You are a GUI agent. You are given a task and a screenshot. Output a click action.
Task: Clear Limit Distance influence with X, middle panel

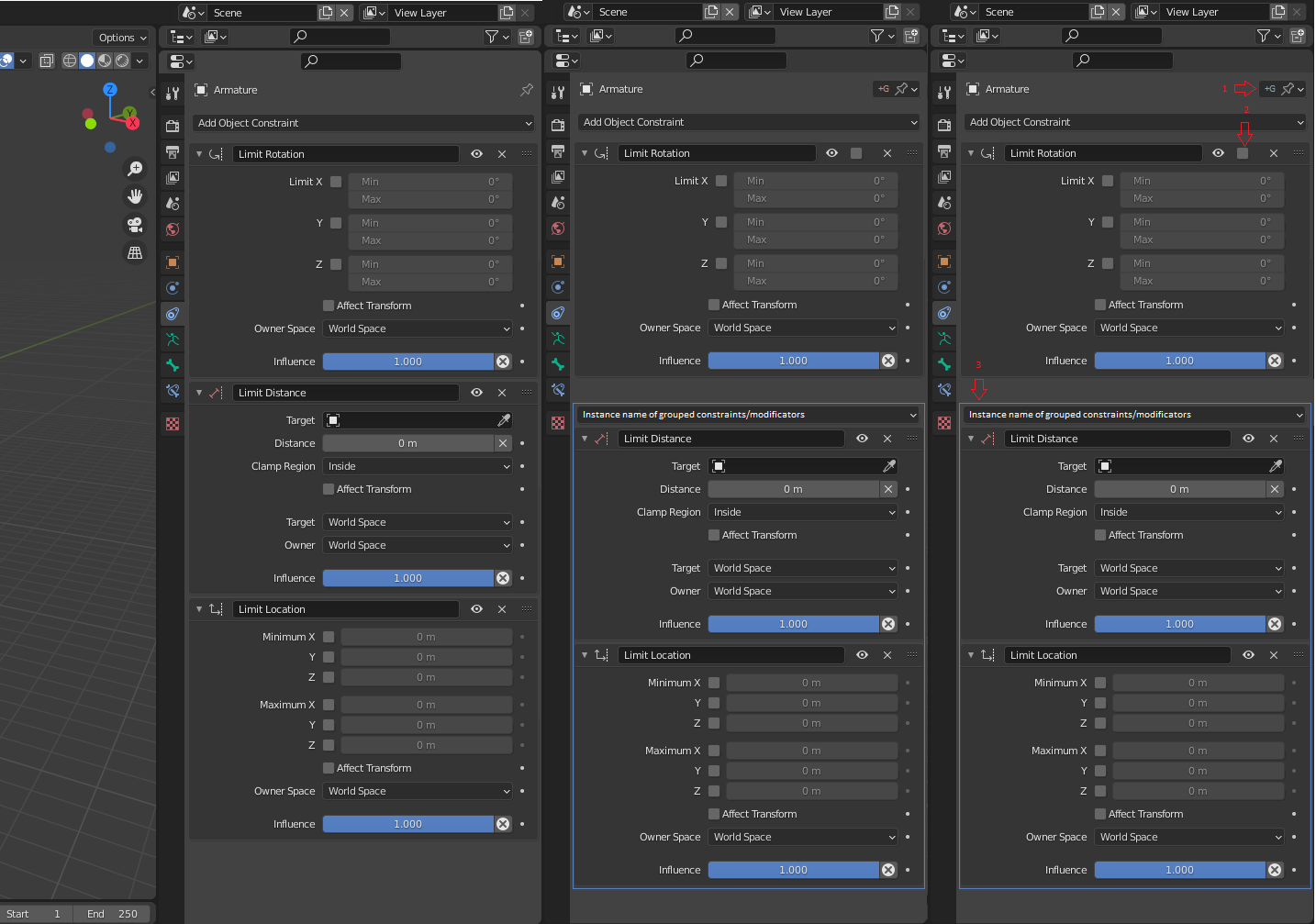pyautogui.click(x=888, y=624)
